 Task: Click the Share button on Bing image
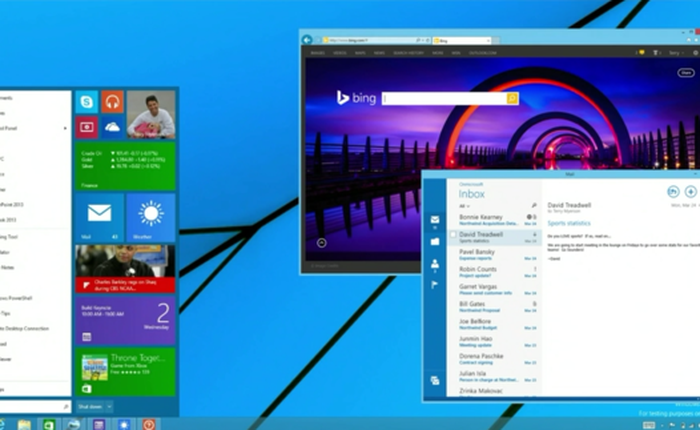686,72
